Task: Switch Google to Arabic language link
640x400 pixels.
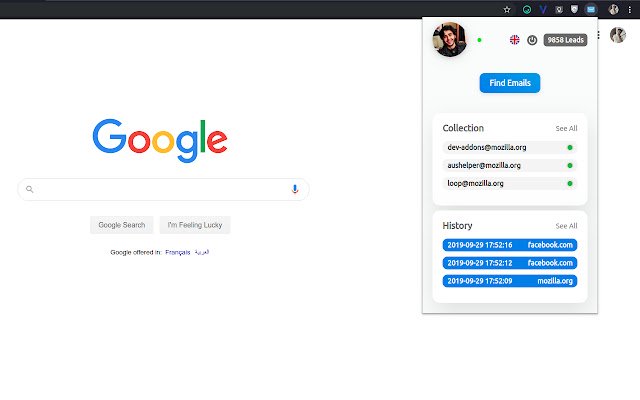Action: click(x=202, y=252)
